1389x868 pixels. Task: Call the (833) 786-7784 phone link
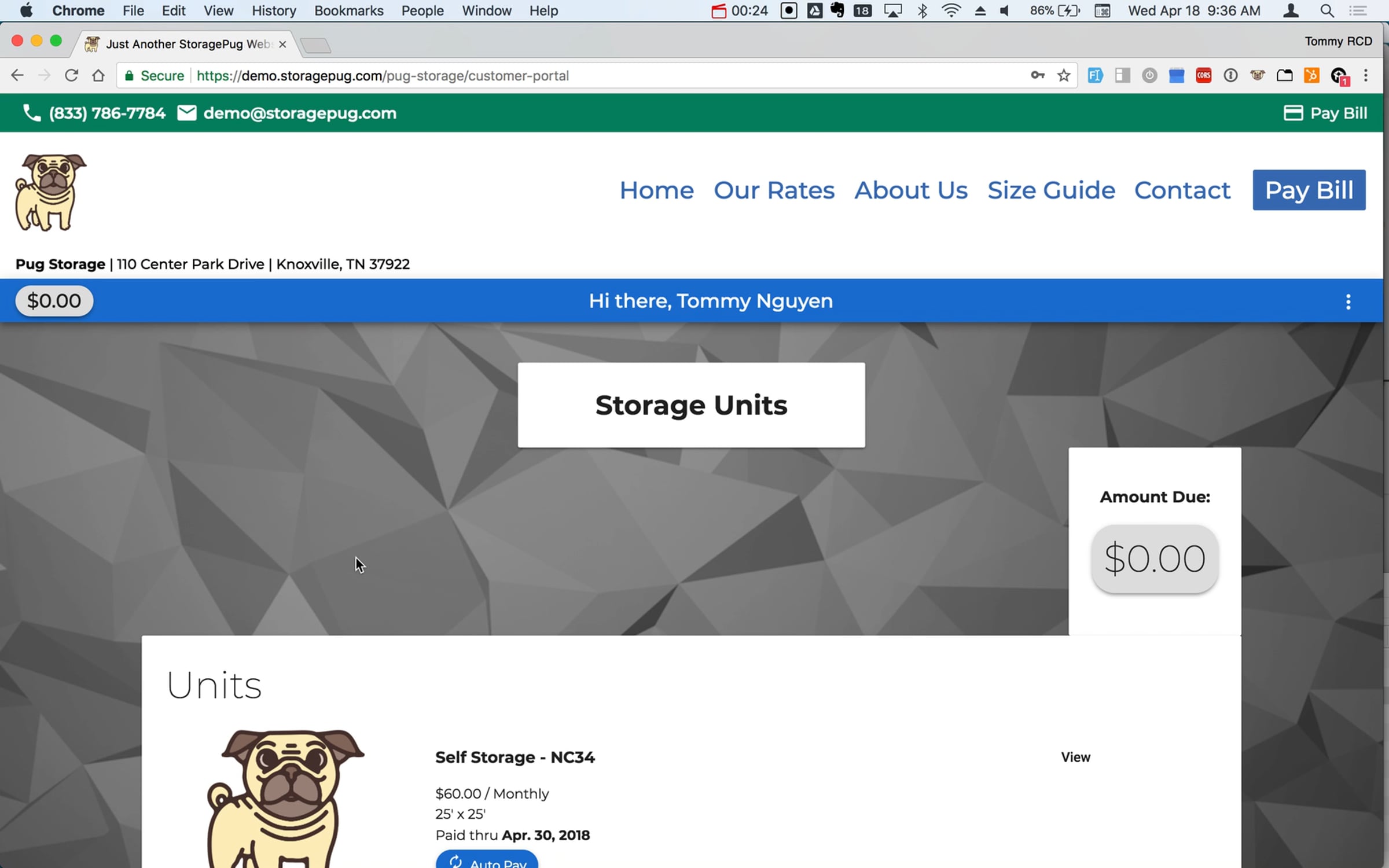pyautogui.click(x=107, y=113)
